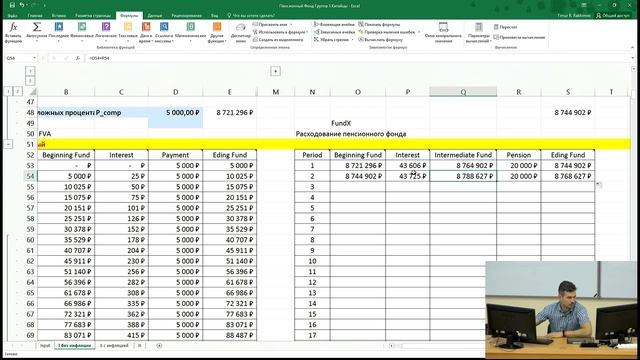The image size is (640, 360).
Task: Click the Undo arrow in the title bar
Action: [22, 5]
